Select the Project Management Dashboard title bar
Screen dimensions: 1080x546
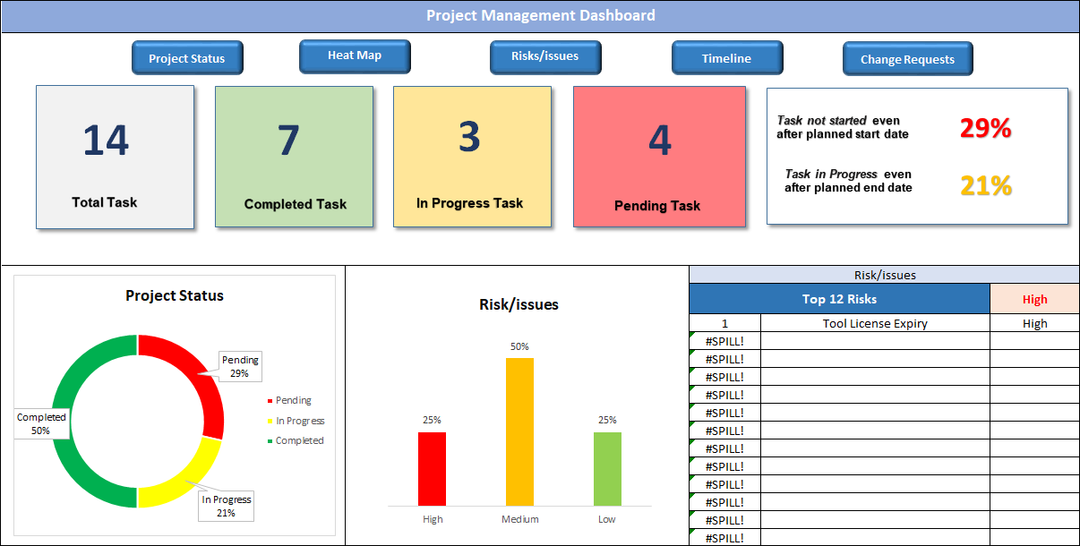pyautogui.click(x=540, y=15)
